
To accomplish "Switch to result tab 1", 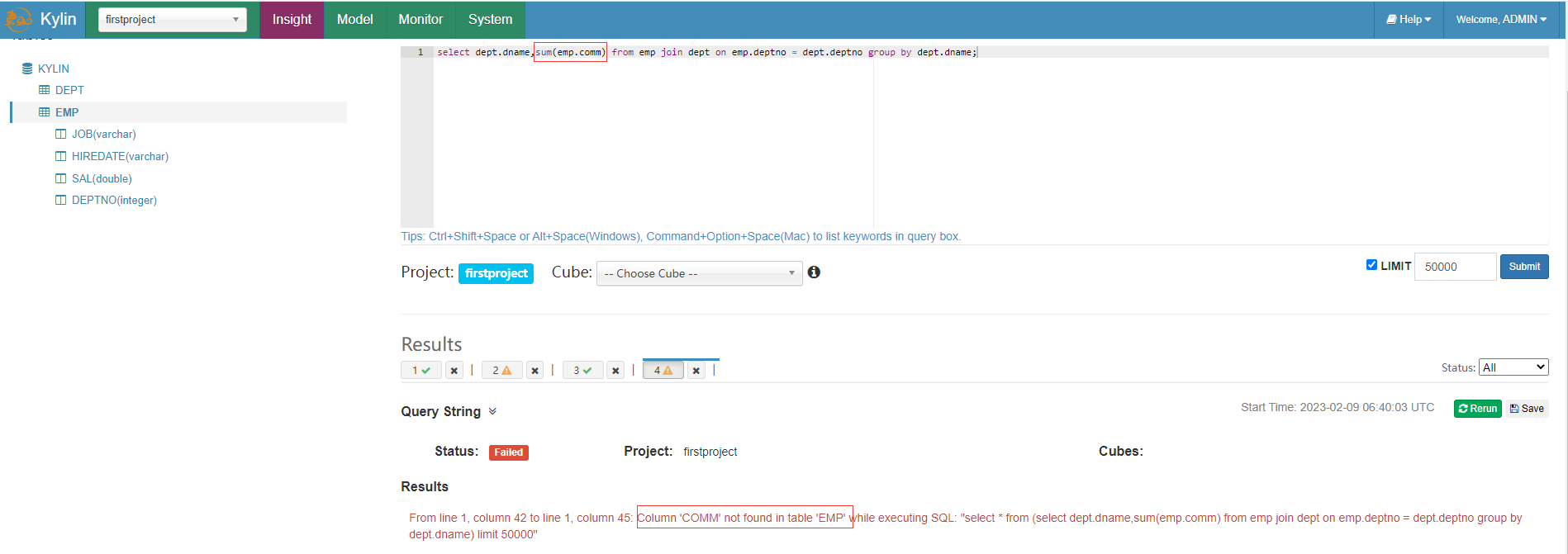I will [x=421, y=370].
